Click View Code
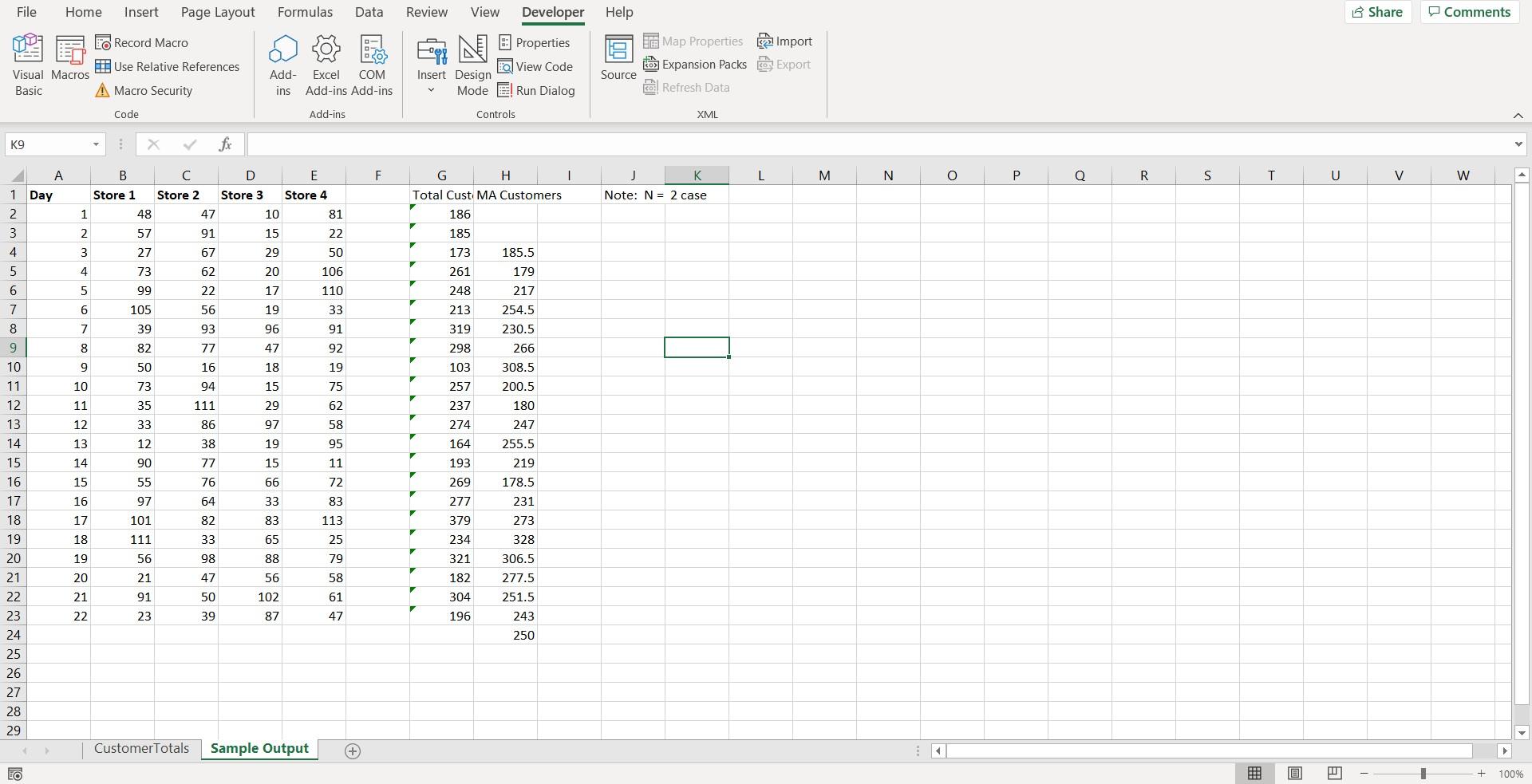 point(535,67)
